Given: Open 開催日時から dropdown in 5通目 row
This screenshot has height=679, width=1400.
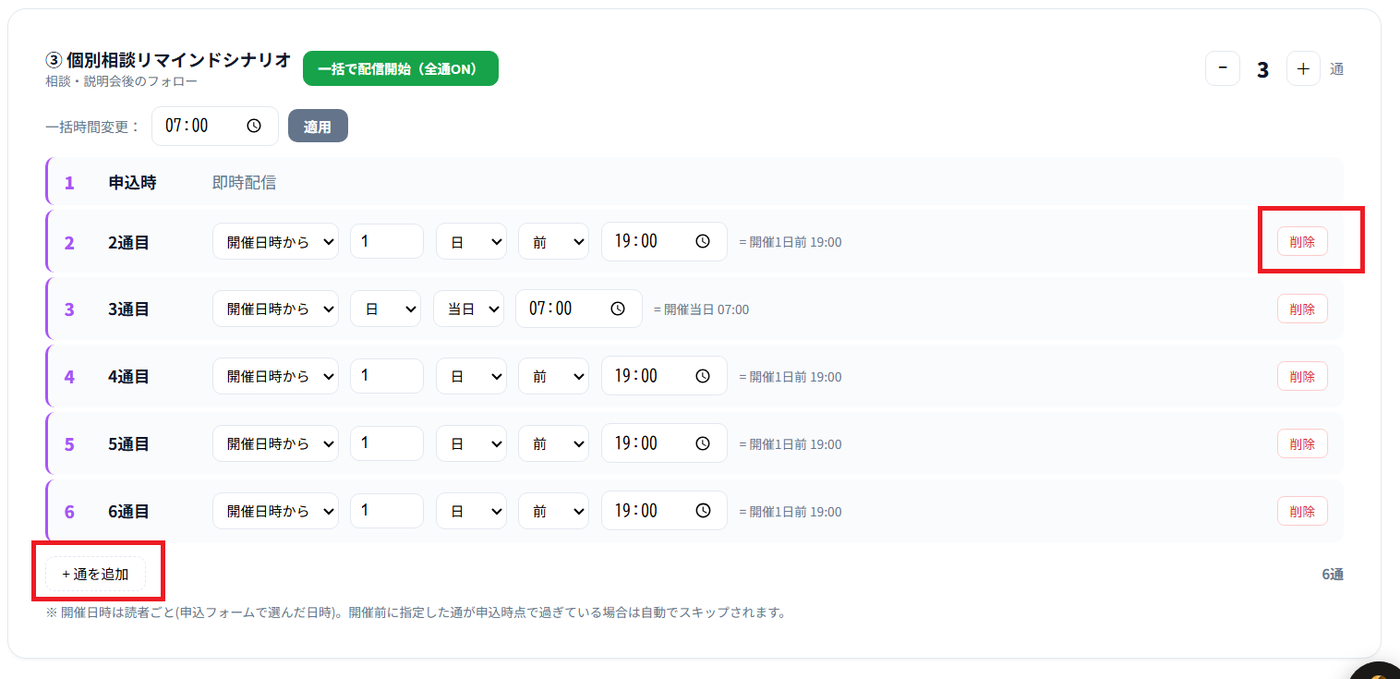Looking at the screenshot, I should (275, 443).
